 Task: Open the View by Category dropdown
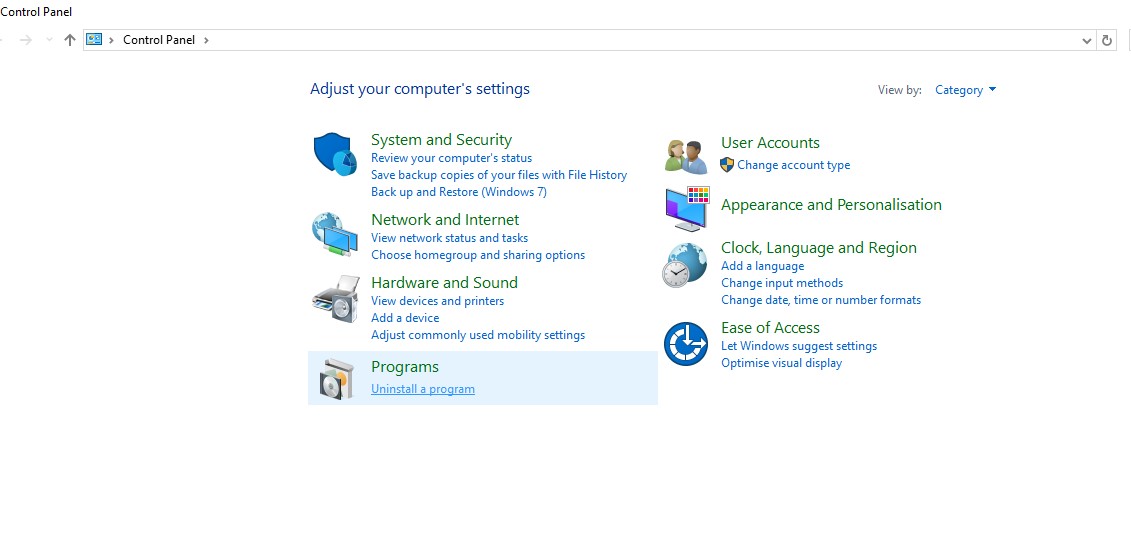click(x=965, y=90)
